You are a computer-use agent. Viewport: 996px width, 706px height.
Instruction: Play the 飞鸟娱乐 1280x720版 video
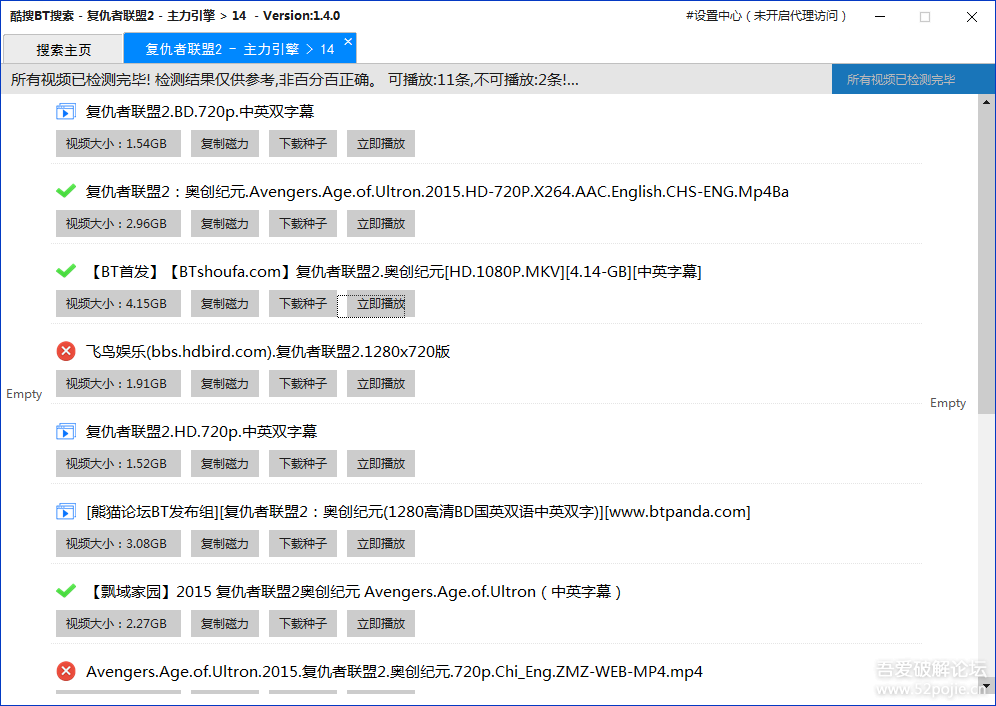pos(381,384)
